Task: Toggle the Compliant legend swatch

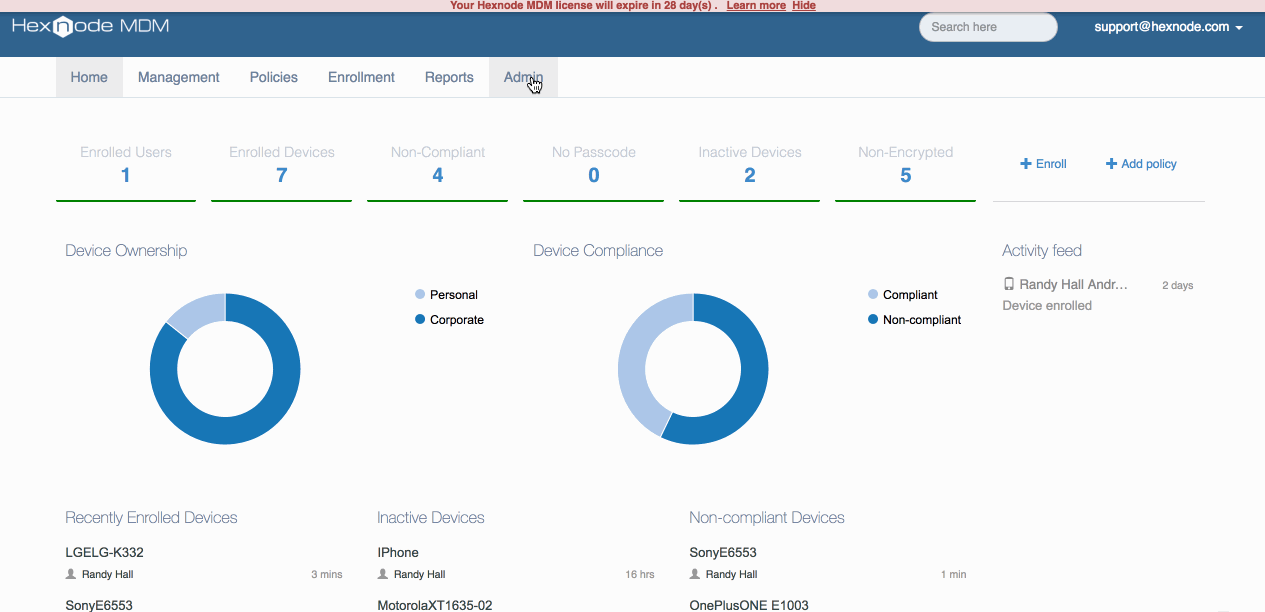Action: tap(873, 295)
